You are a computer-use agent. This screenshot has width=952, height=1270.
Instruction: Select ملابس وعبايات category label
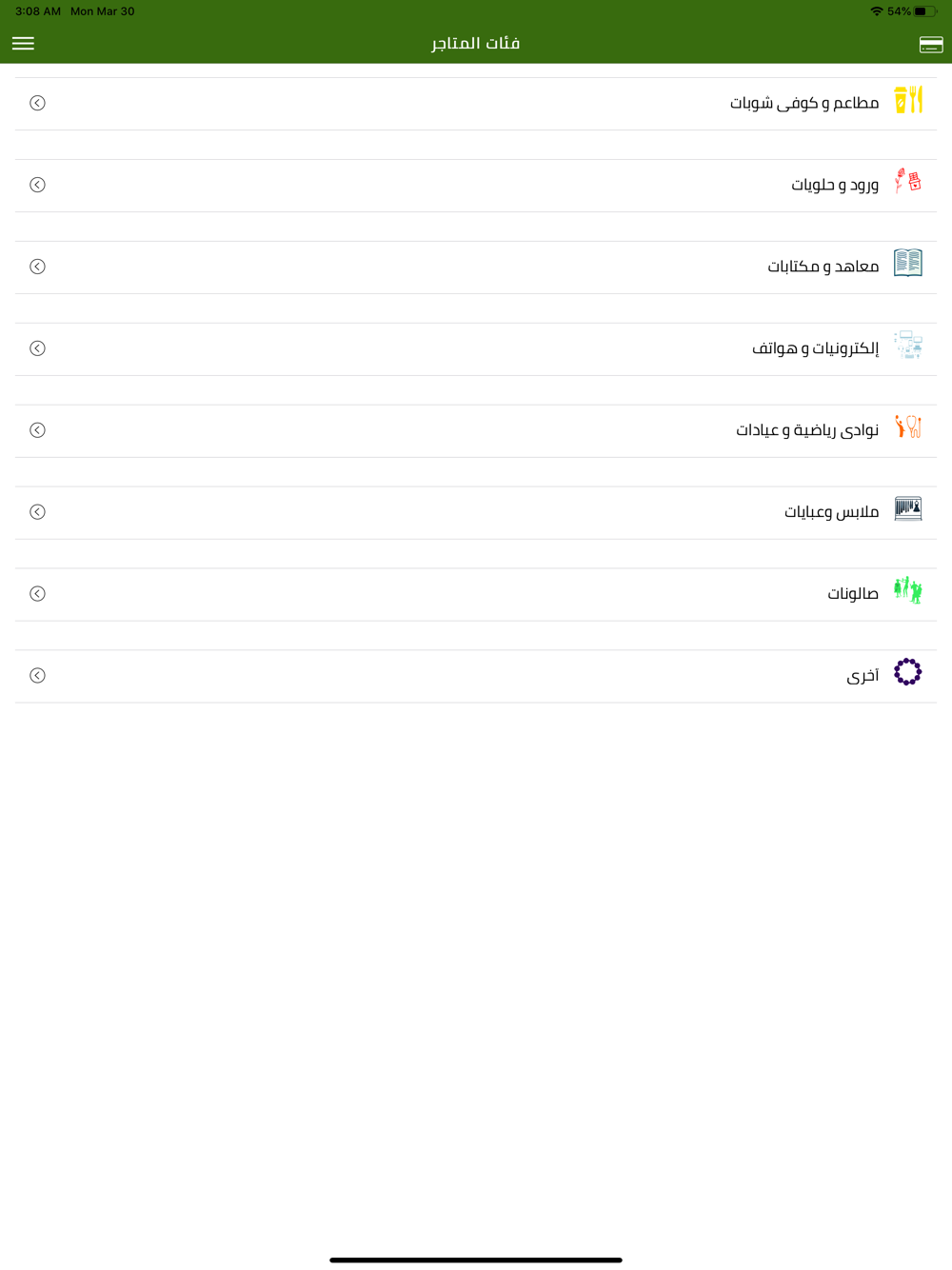[x=831, y=512]
